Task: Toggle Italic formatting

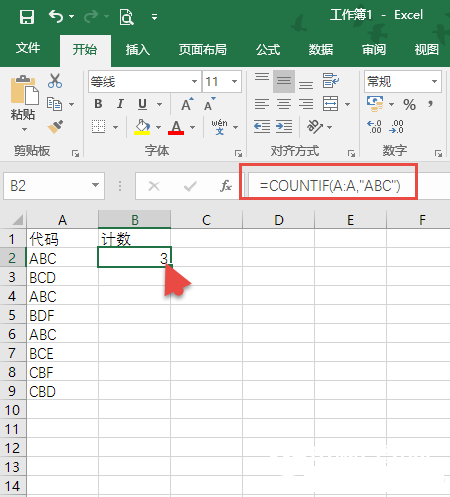Action: pos(120,104)
